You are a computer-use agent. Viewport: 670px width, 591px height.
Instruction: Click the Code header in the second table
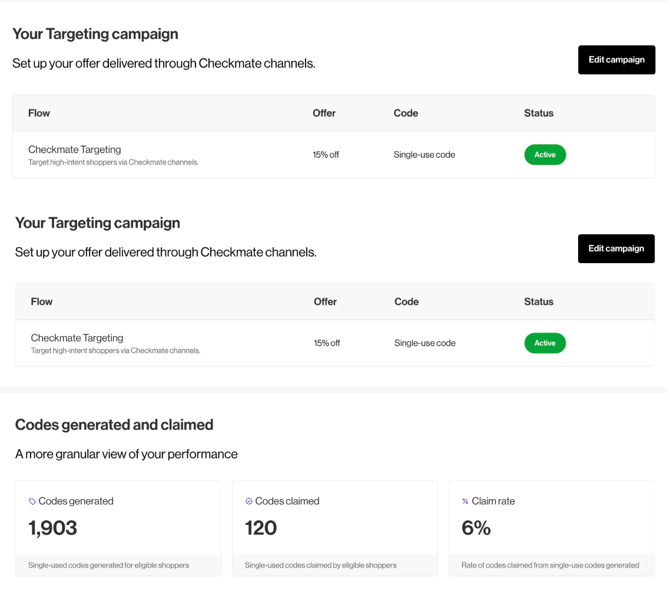tap(406, 301)
